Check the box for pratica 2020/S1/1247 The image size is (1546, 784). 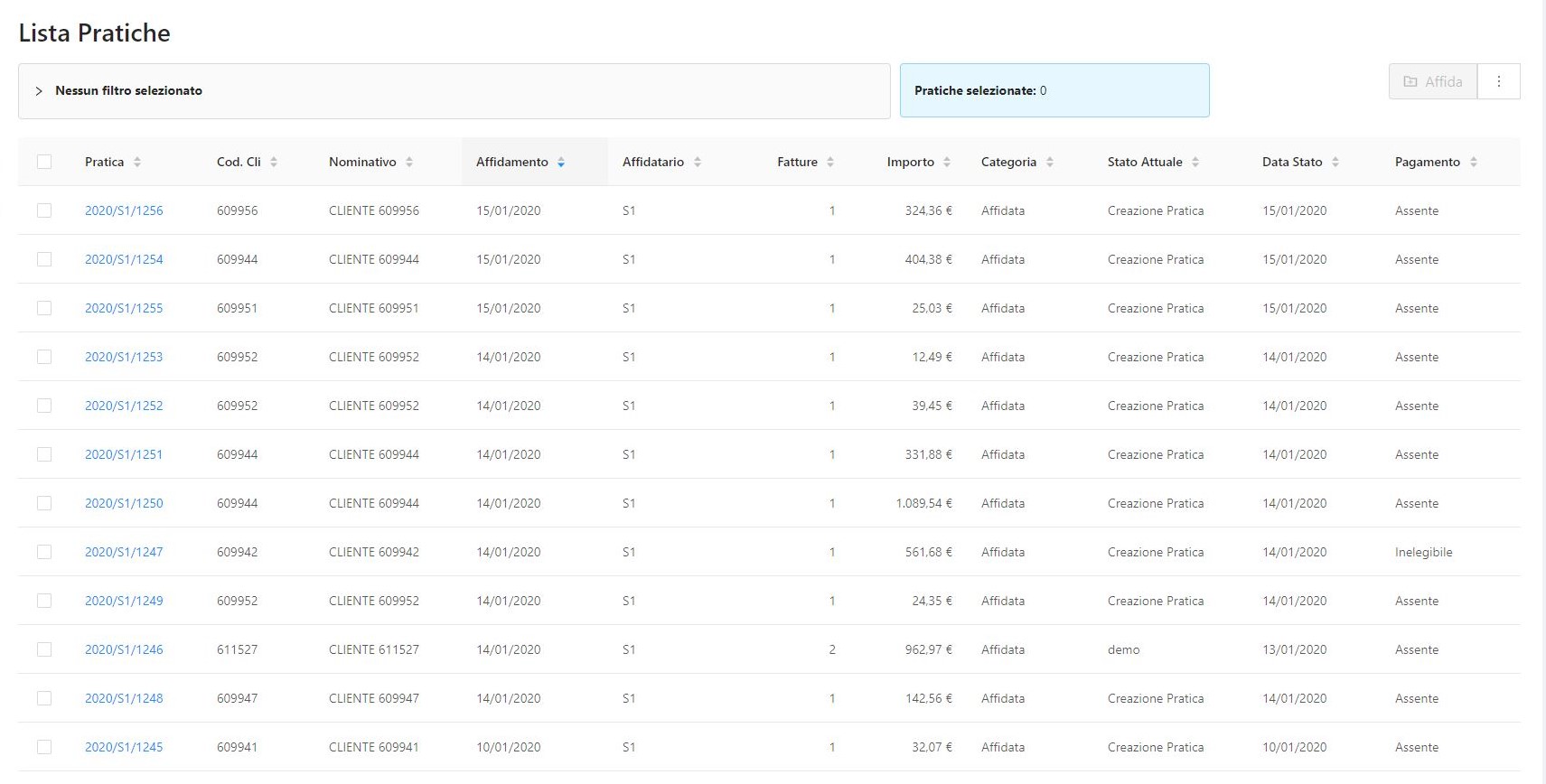(44, 552)
